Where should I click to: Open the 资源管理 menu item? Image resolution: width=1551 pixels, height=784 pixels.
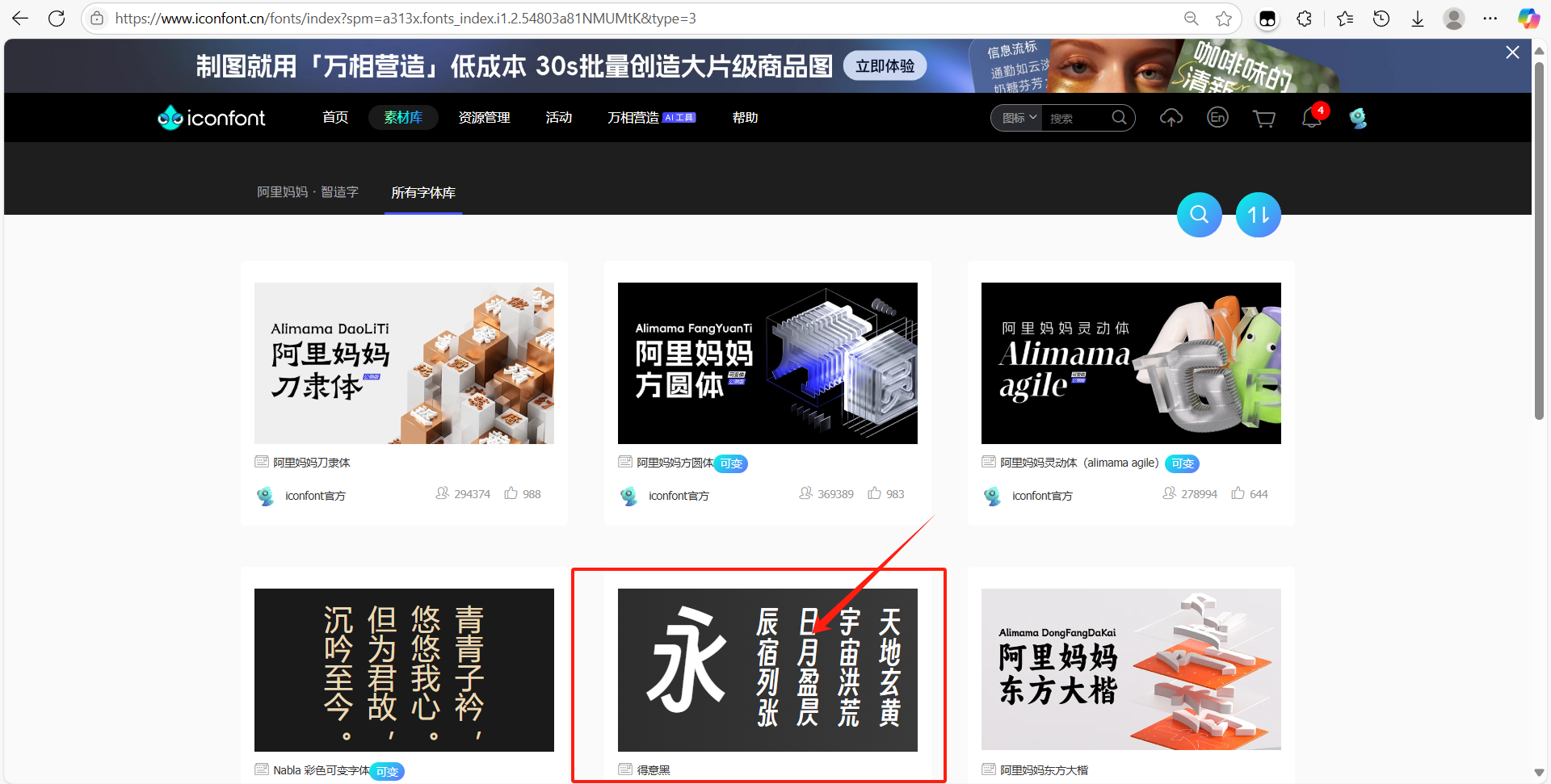click(x=484, y=118)
